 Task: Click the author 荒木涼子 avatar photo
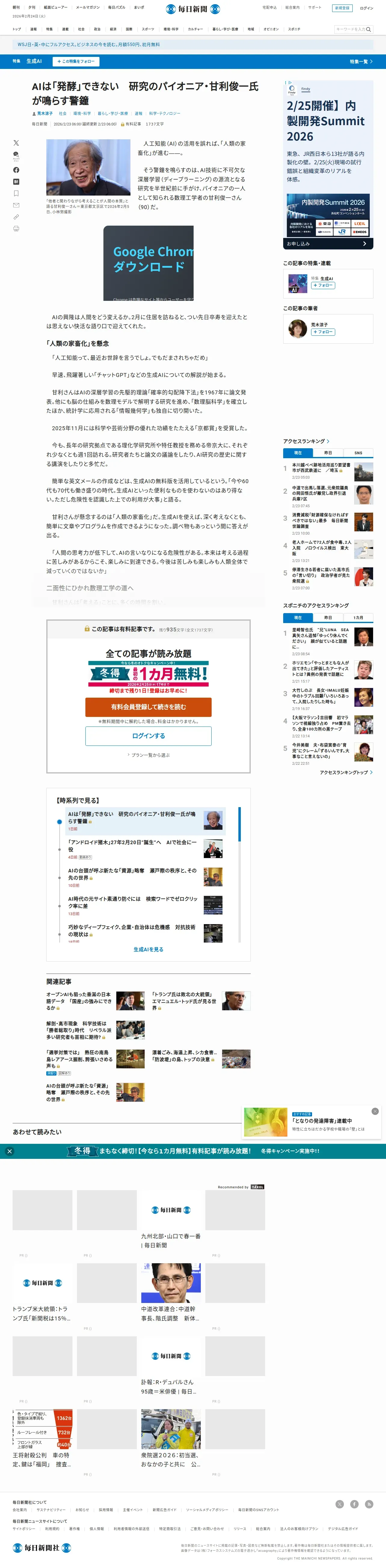[x=297, y=329]
